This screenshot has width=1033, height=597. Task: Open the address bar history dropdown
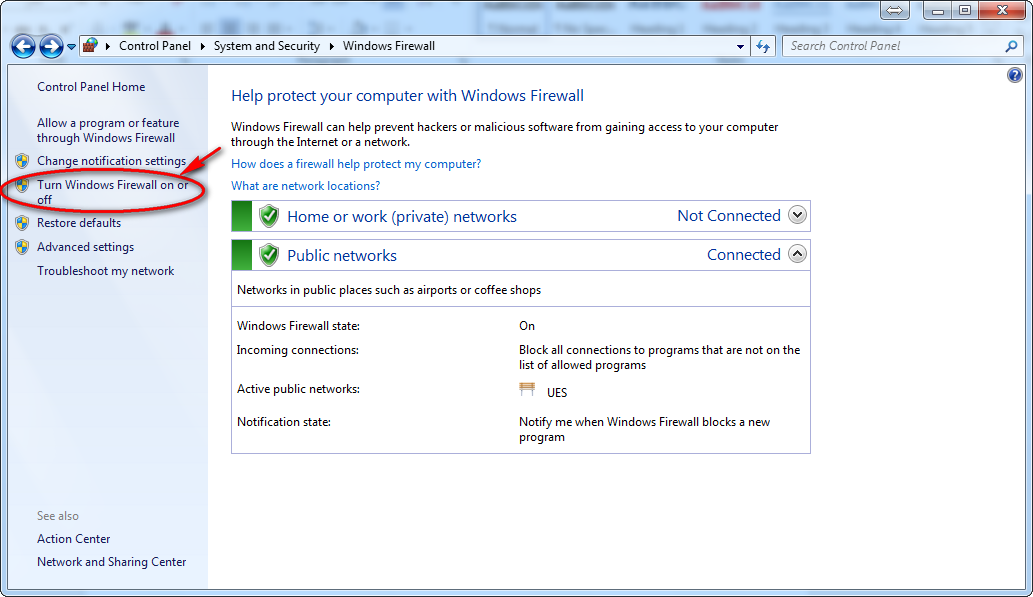[740, 47]
